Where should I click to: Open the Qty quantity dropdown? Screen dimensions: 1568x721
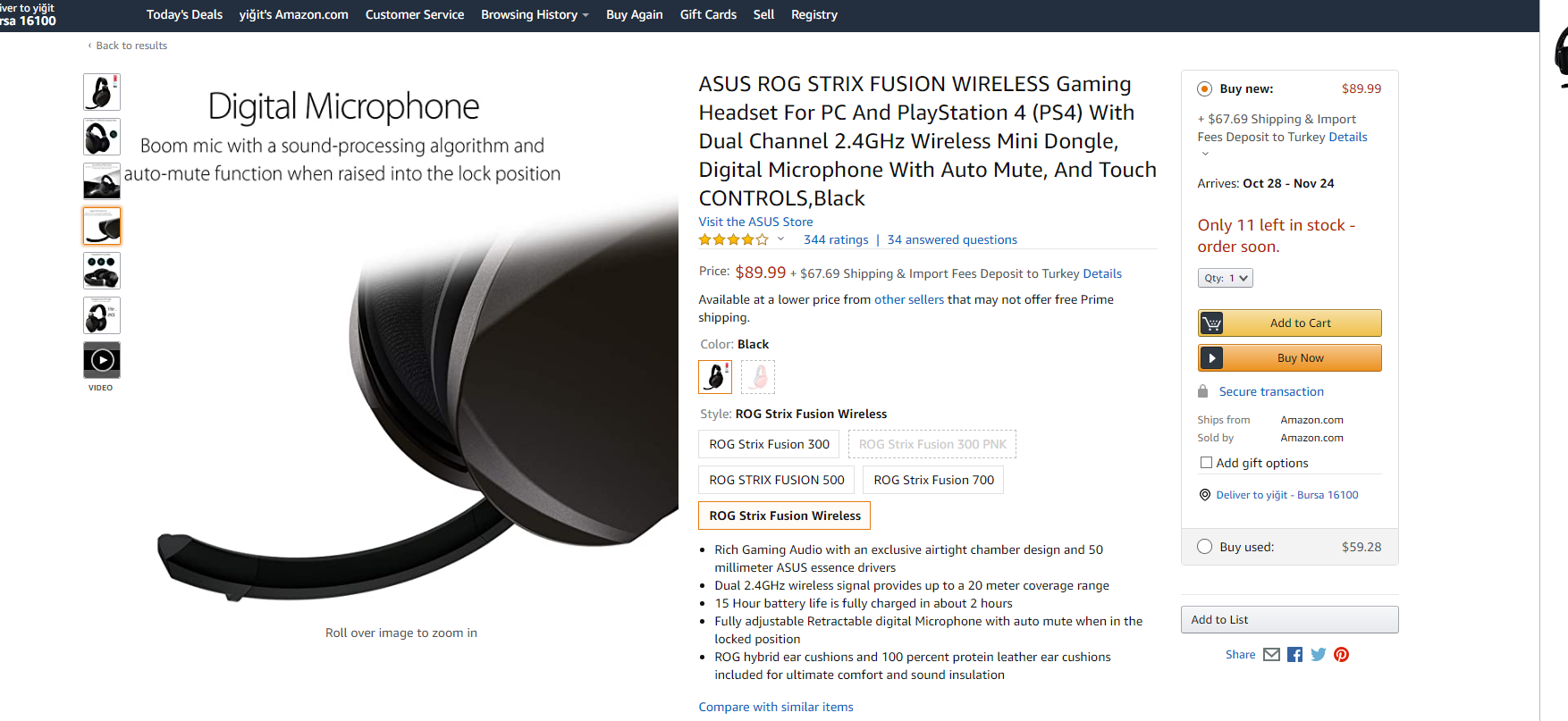point(1225,278)
